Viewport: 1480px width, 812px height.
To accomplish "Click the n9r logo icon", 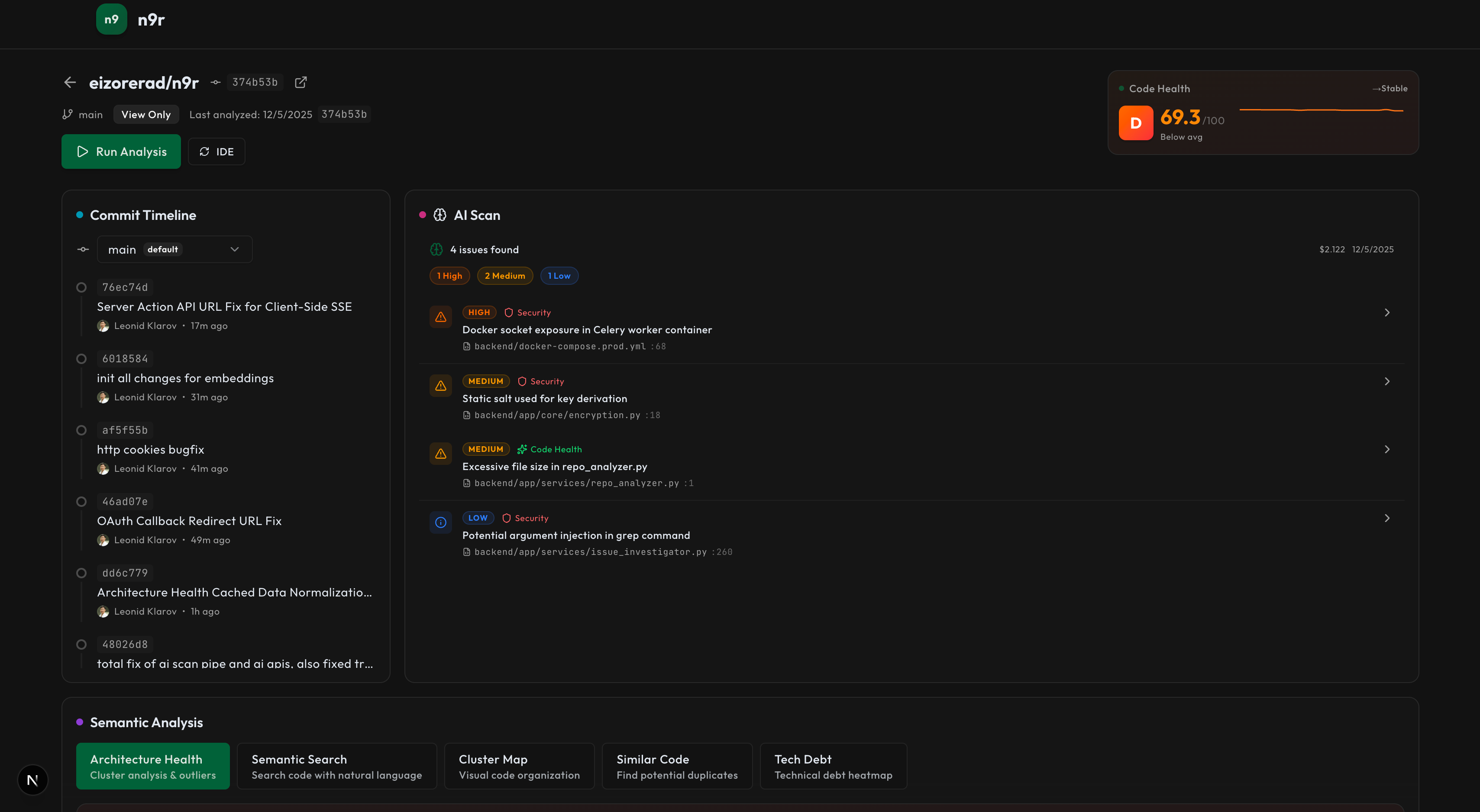I will (111, 19).
